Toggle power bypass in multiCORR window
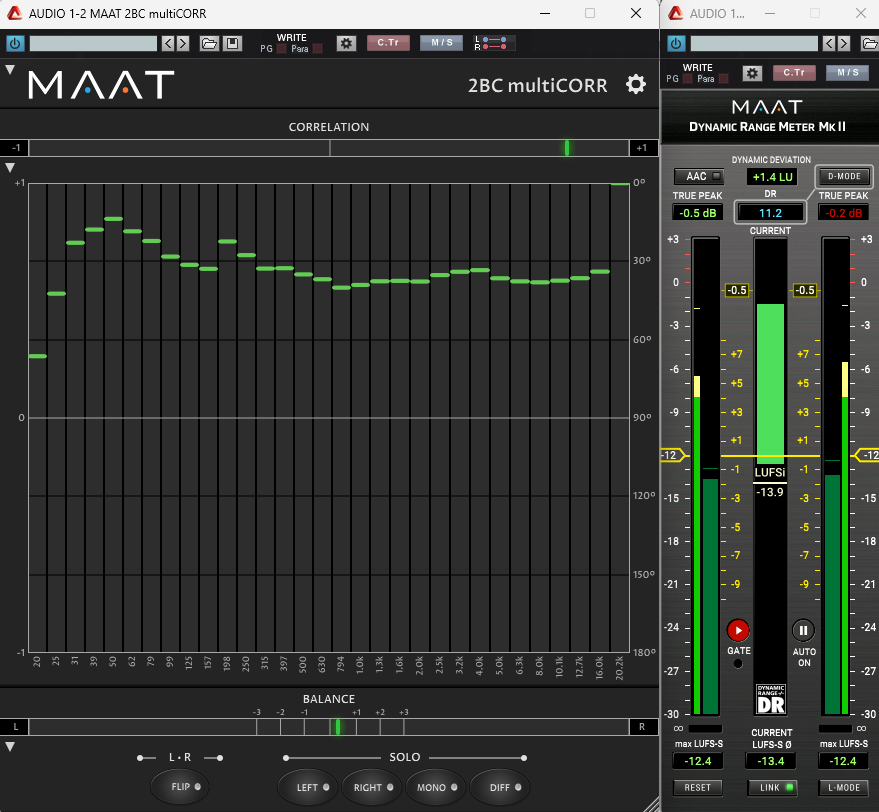The height and width of the screenshot is (812, 879). pyautogui.click(x=15, y=43)
